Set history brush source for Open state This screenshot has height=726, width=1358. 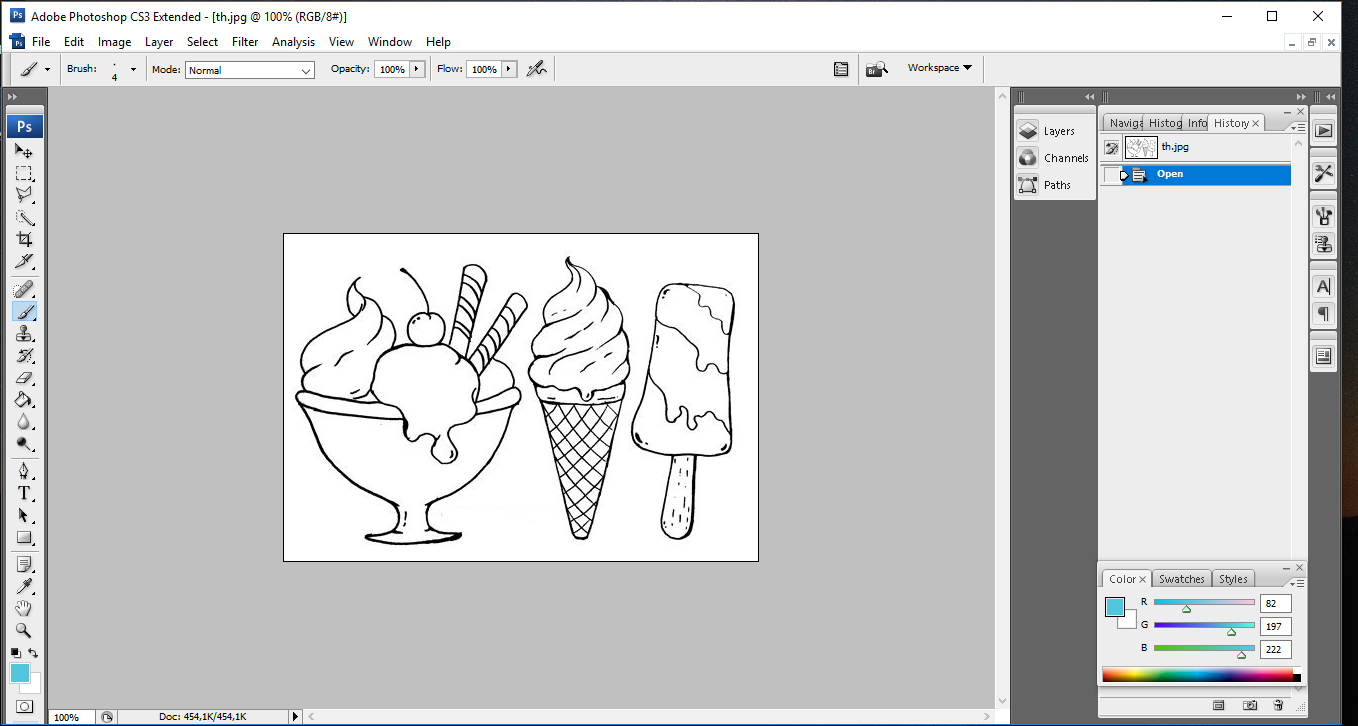coord(1111,175)
